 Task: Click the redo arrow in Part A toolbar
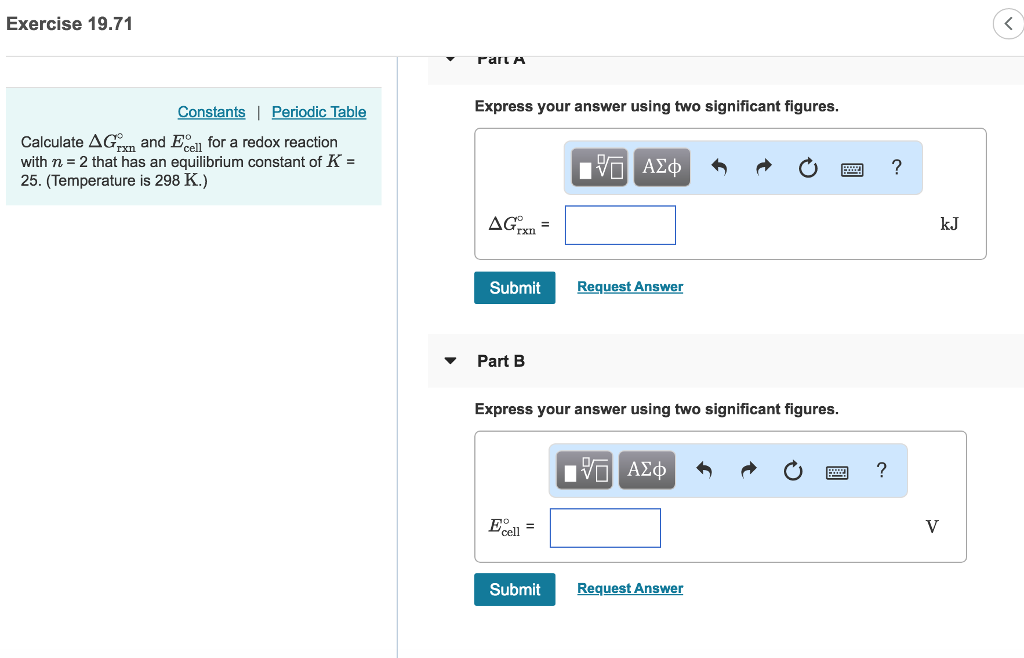(x=763, y=167)
